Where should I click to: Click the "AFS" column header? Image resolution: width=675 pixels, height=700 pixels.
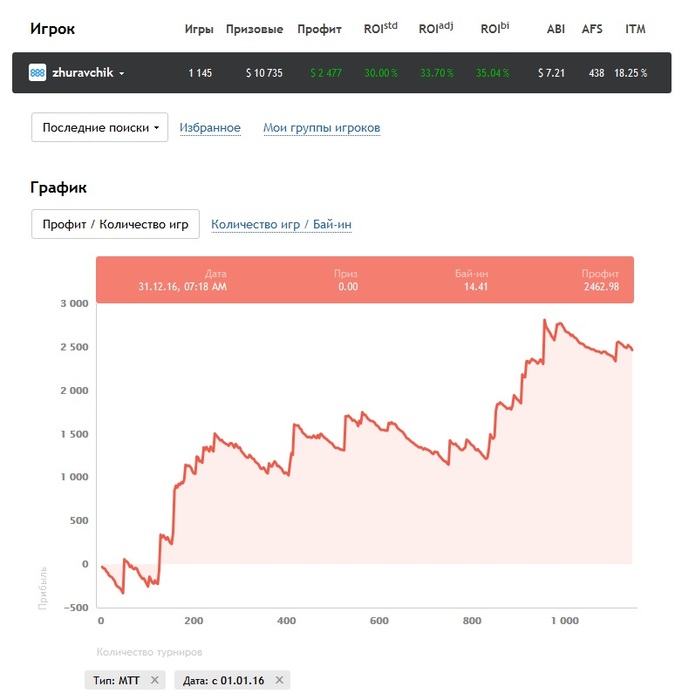click(592, 29)
